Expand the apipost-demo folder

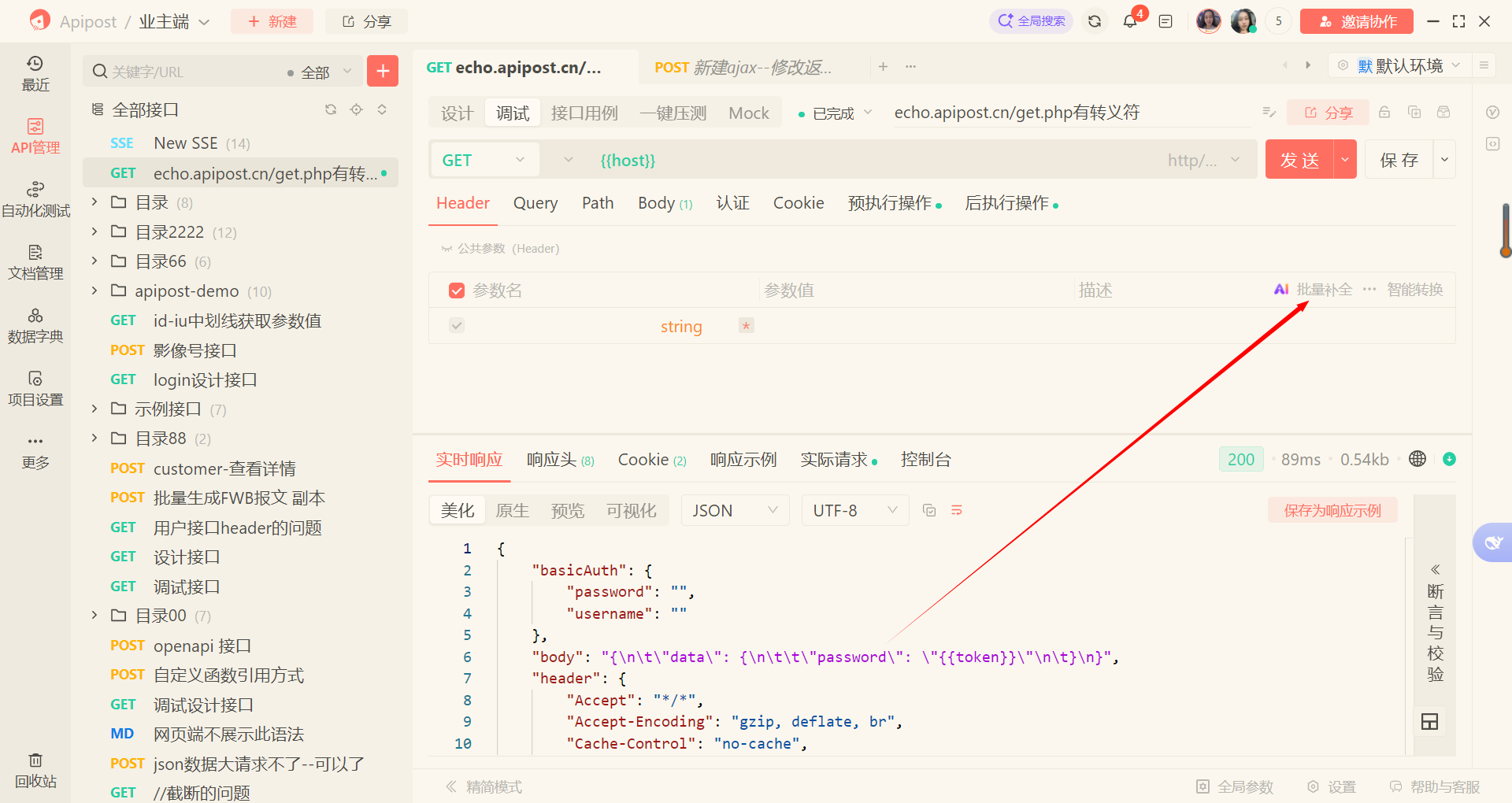pyautogui.click(x=94, y=290)
